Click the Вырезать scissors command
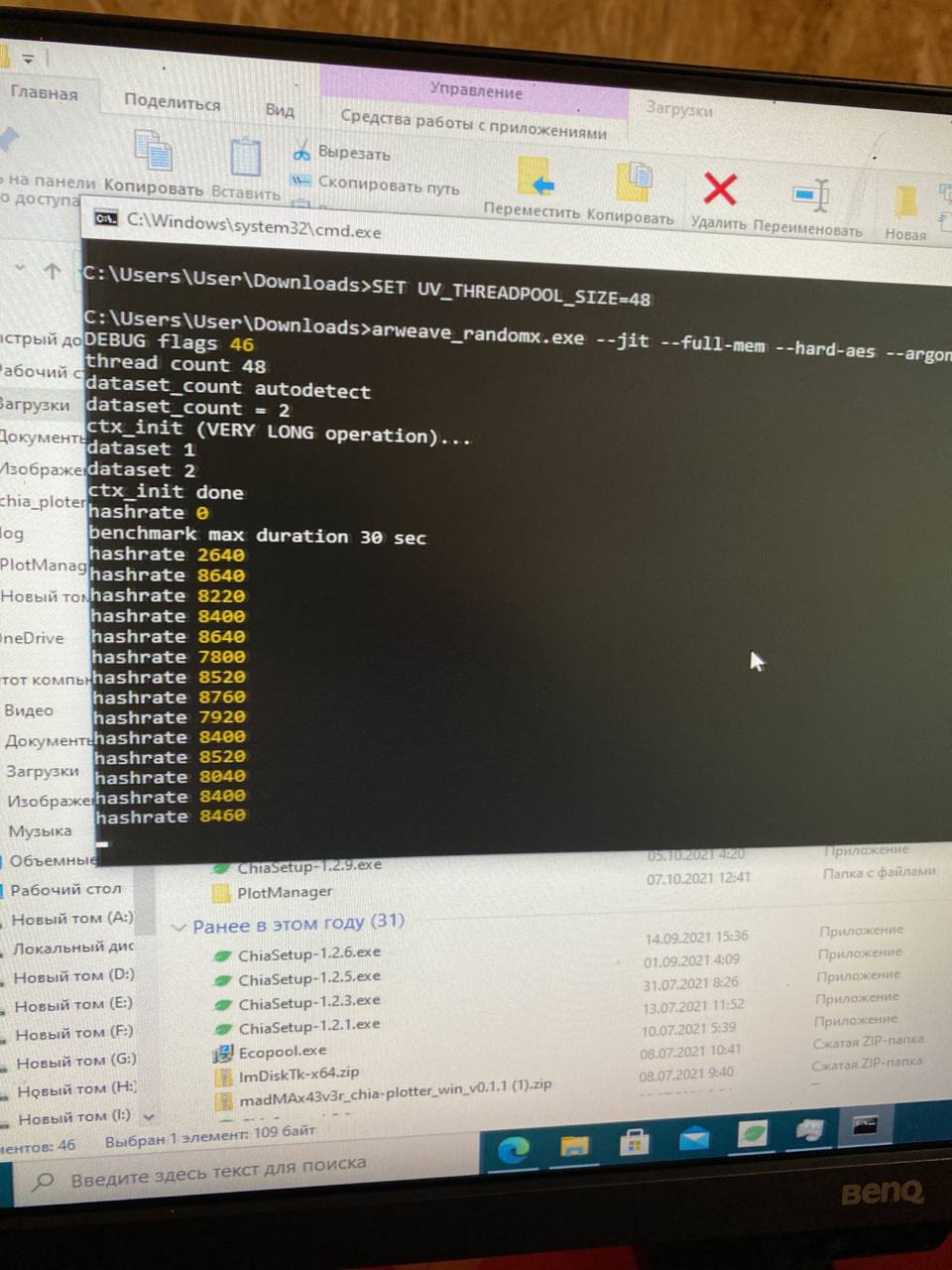Screen dimensions: 952x1270 pyautogui.click(x=342, y=153)
